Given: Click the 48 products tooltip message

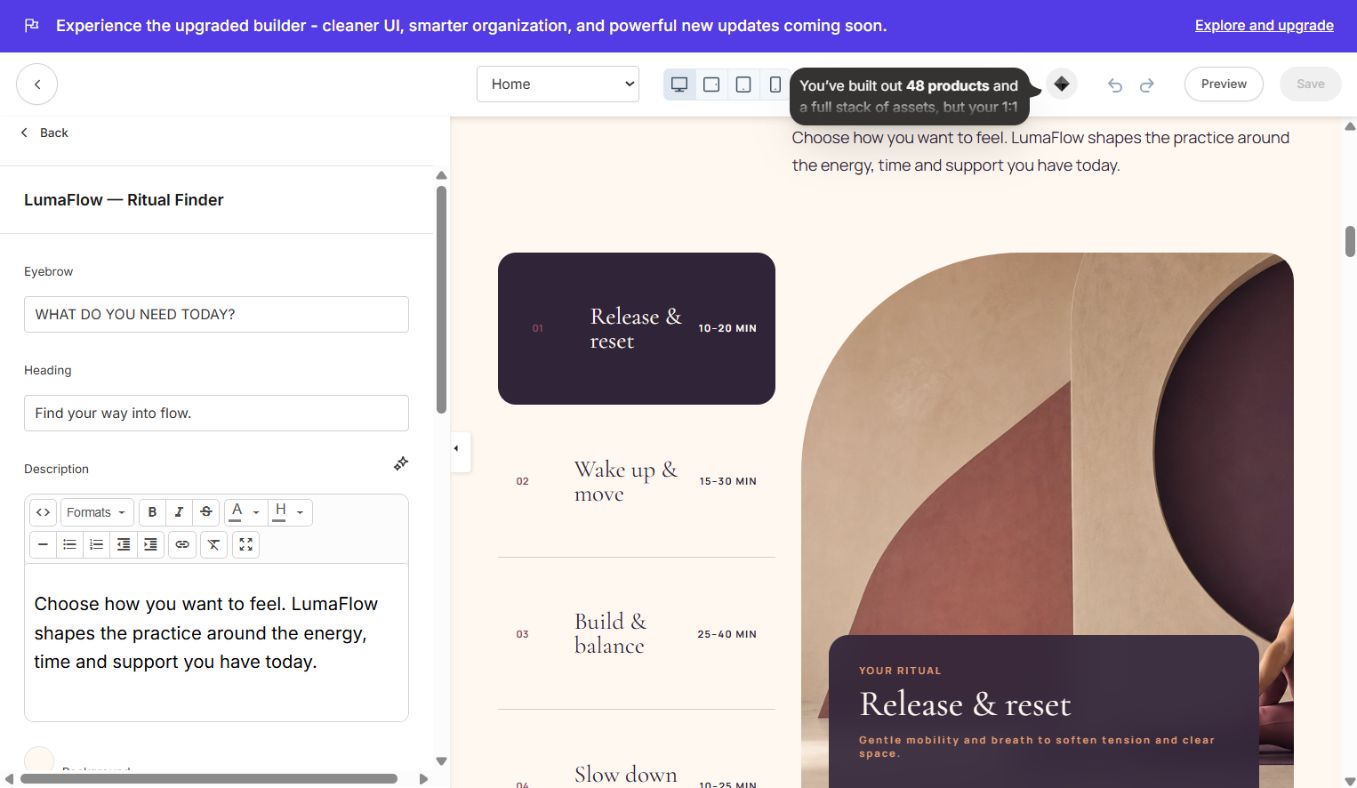Looking at the screenshot, I should (x=910, y=96).
